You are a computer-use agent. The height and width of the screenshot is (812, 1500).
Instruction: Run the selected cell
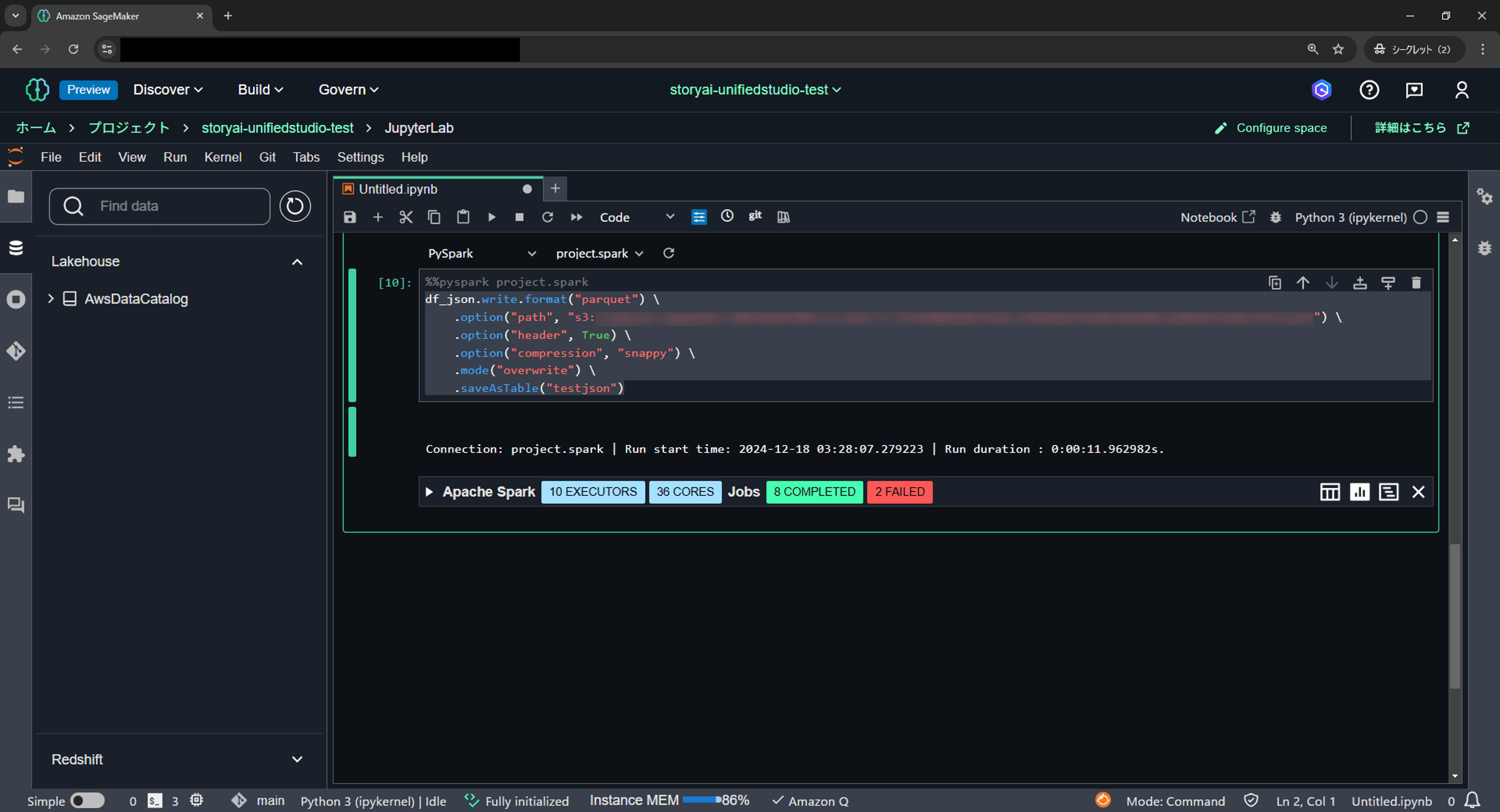(492, 217)
